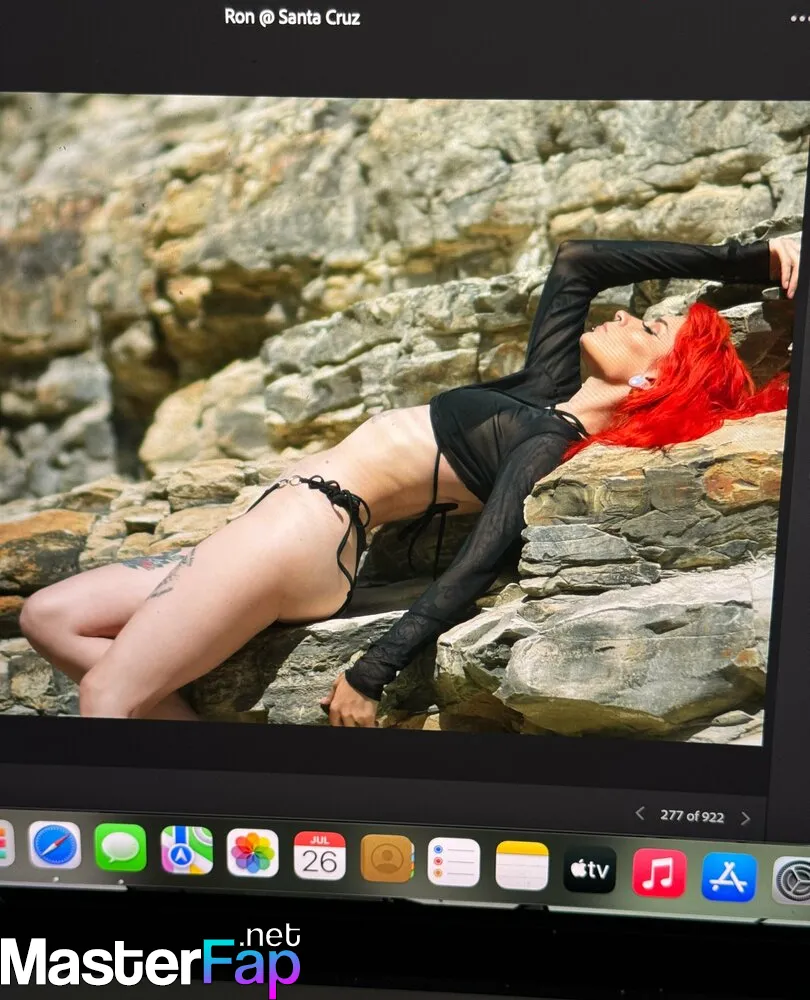This screenshot has width=810, height=1000.
Task: Open Calendar showing Jul 26
Action: coord(320,856)
